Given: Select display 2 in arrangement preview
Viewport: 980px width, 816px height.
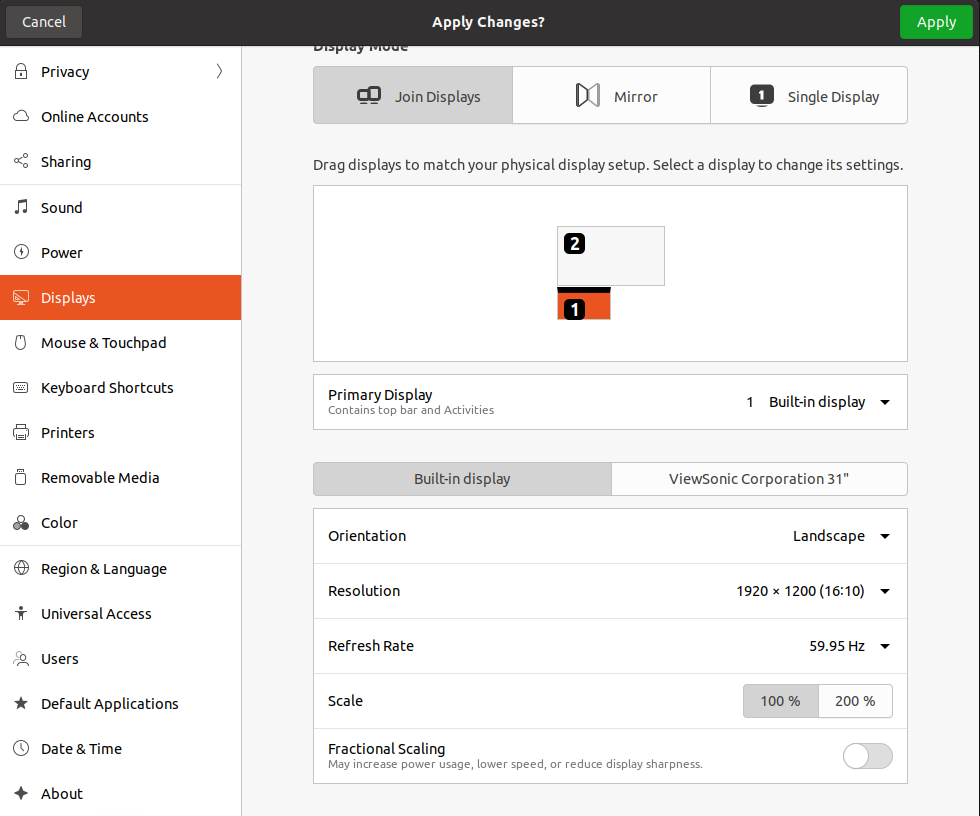Looking at the screenshot, I should [611, 256].
